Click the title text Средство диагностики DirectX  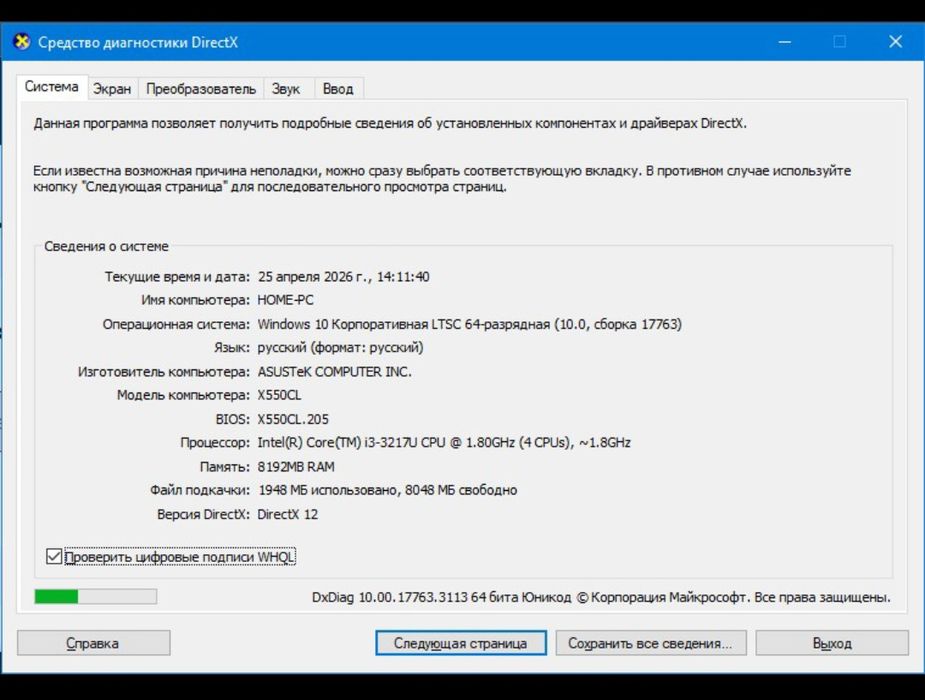tap(138, 42)
